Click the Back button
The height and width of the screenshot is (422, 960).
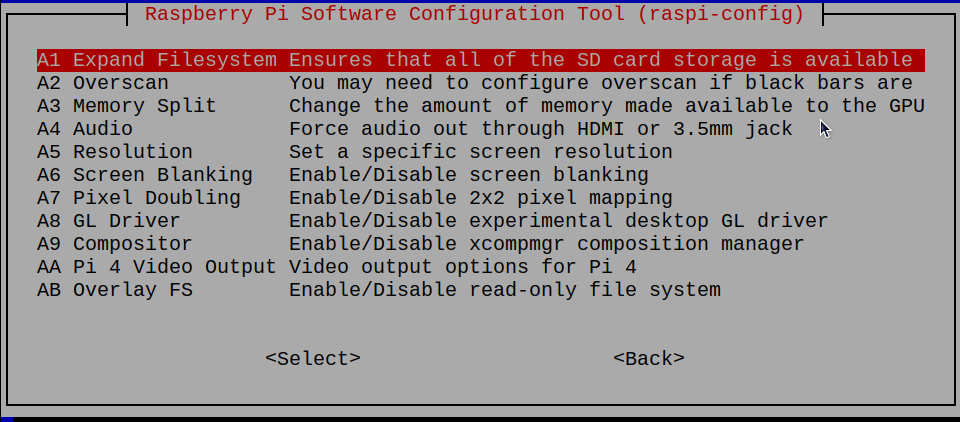tap(649, 358)
